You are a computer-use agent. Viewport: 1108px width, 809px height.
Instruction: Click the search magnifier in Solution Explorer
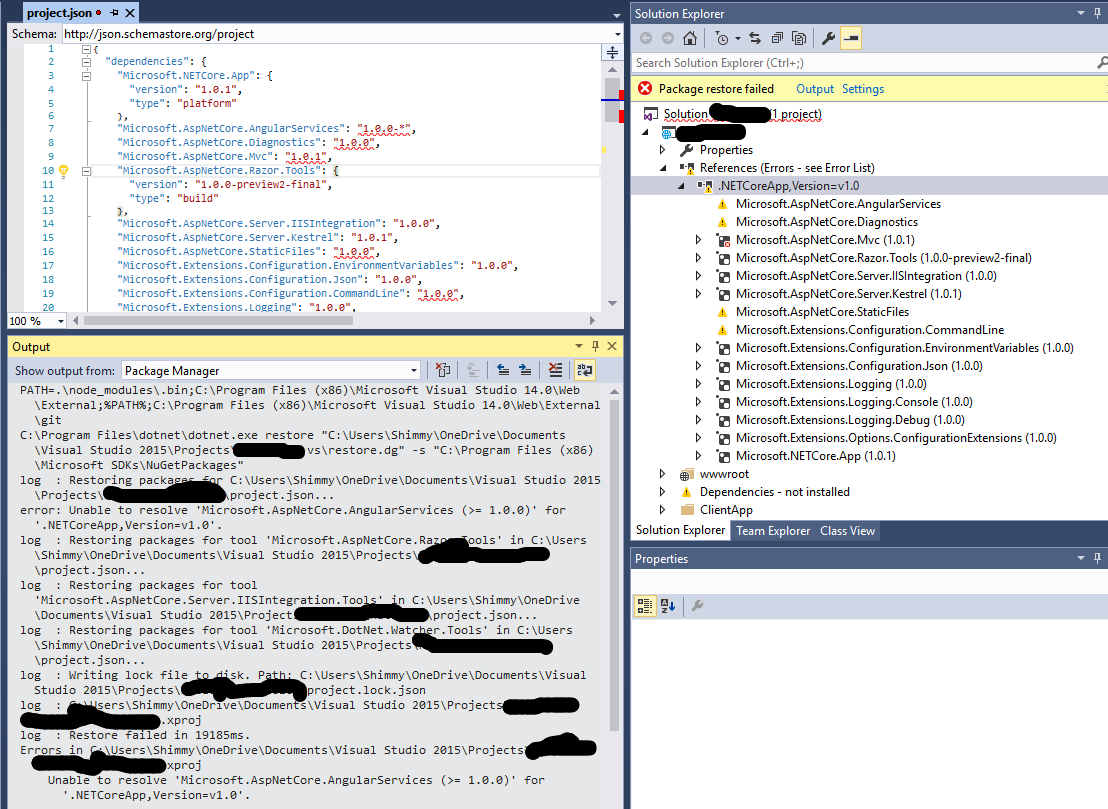(x=1102, y=63)
